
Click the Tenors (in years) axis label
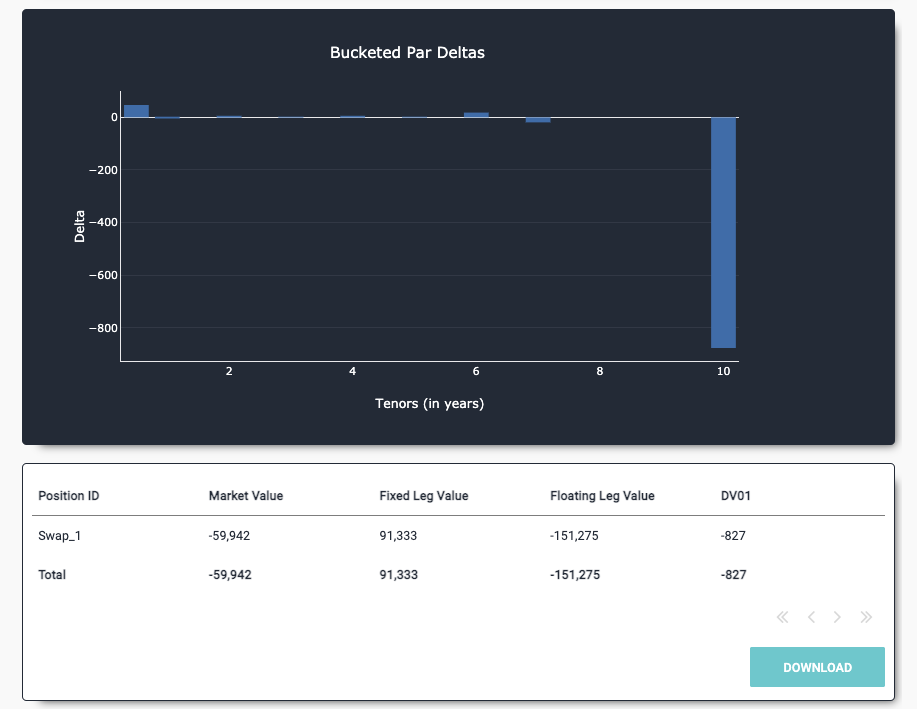[x=429, y=404]
